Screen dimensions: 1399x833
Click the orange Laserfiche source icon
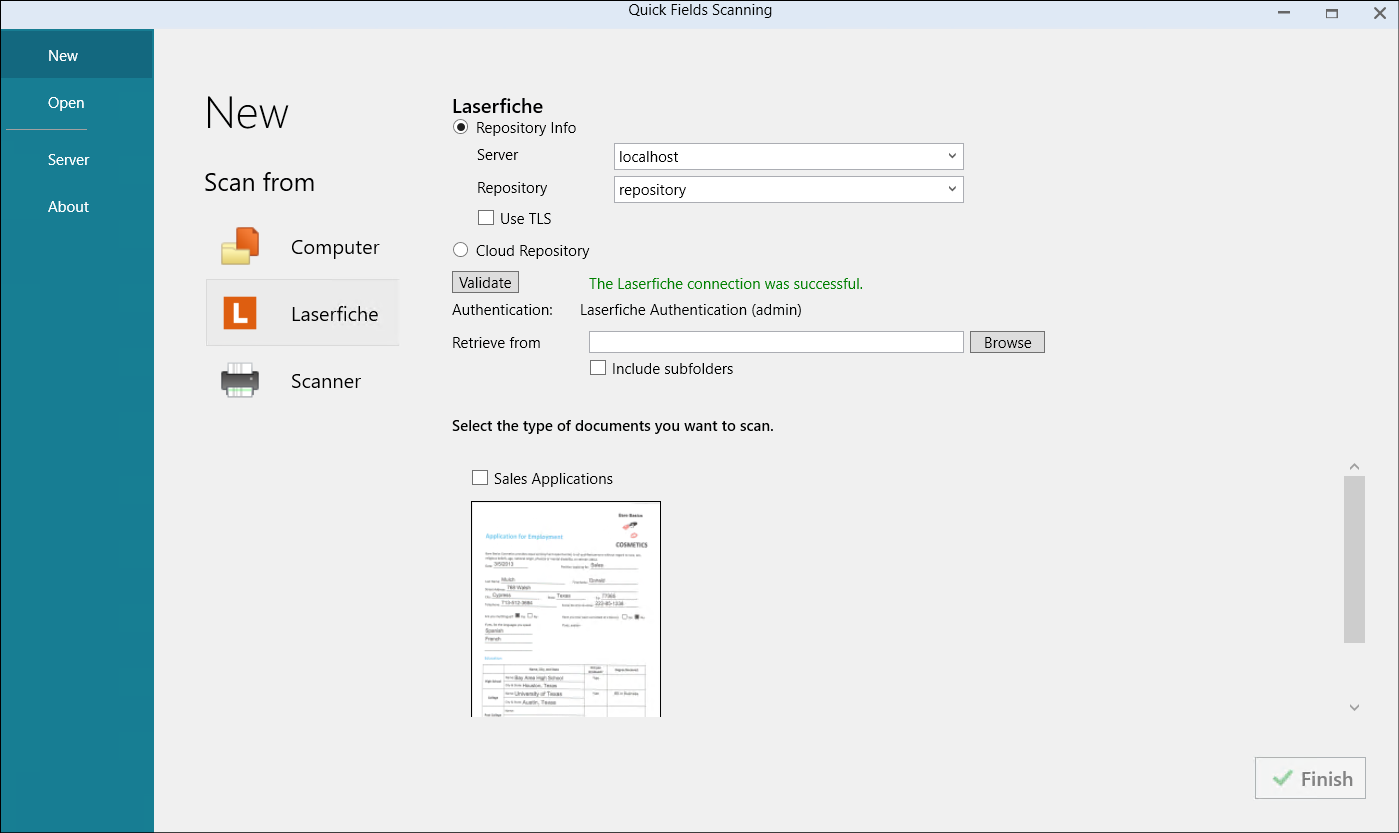pos(240,314)
